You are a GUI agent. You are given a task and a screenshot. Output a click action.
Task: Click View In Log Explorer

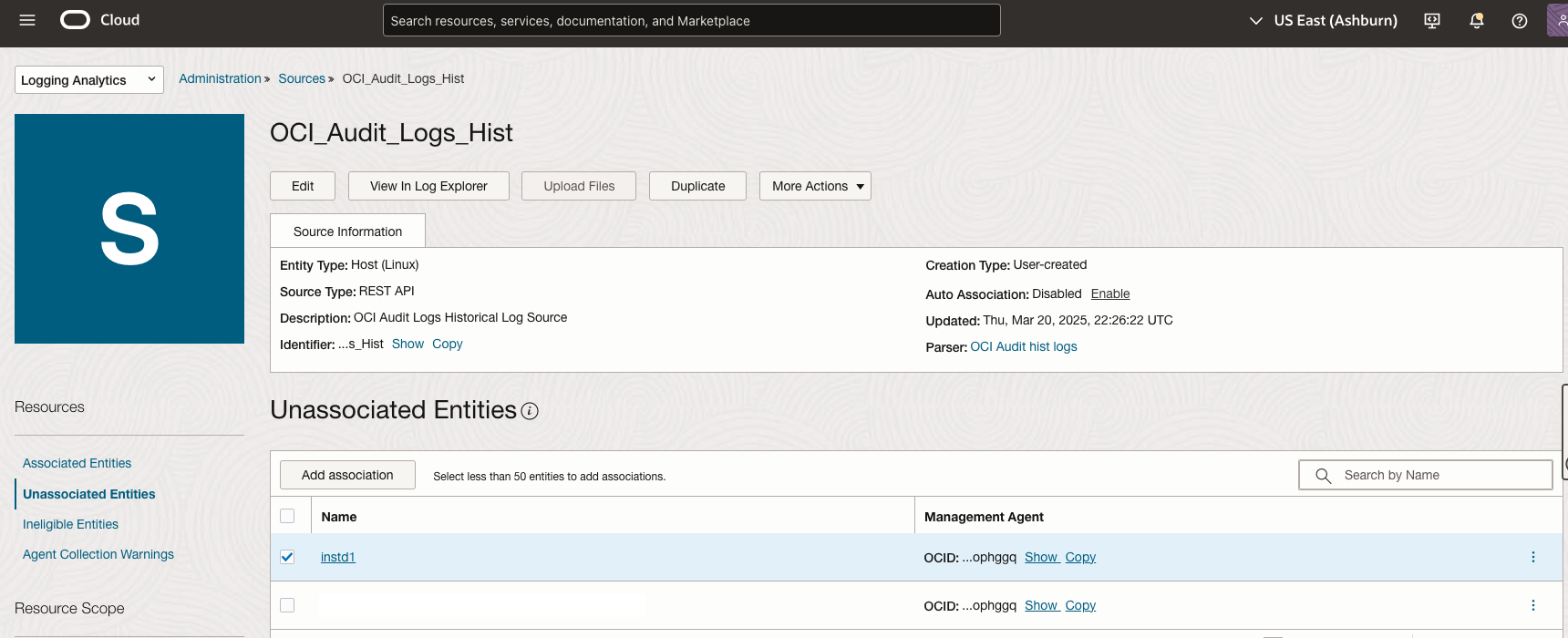coord(428,186)
